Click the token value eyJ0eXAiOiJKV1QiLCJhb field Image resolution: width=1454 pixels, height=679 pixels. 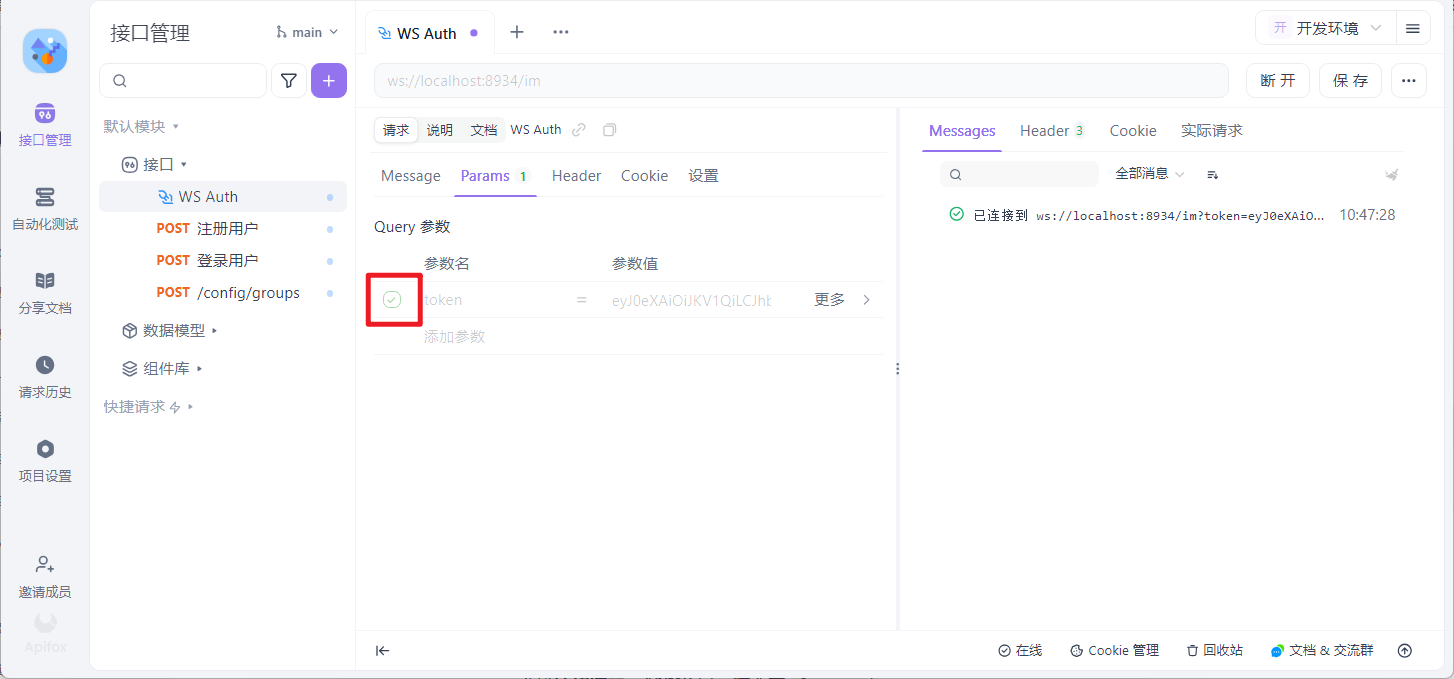coord(692,300)
